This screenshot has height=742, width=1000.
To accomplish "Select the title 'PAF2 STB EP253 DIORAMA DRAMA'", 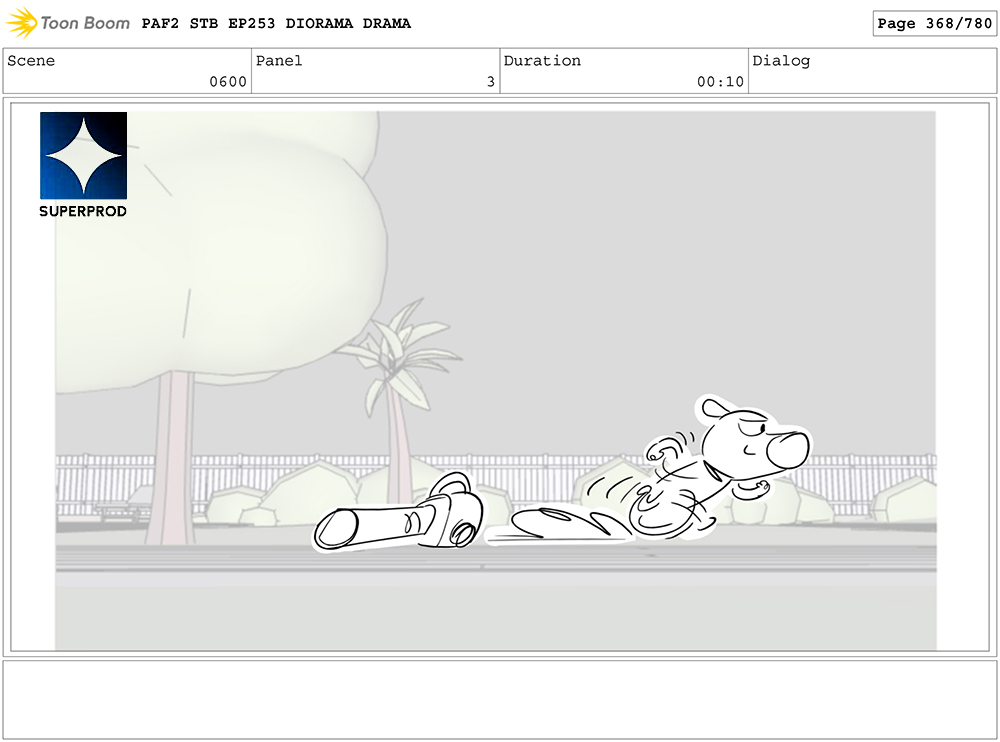I will [276, 24].
